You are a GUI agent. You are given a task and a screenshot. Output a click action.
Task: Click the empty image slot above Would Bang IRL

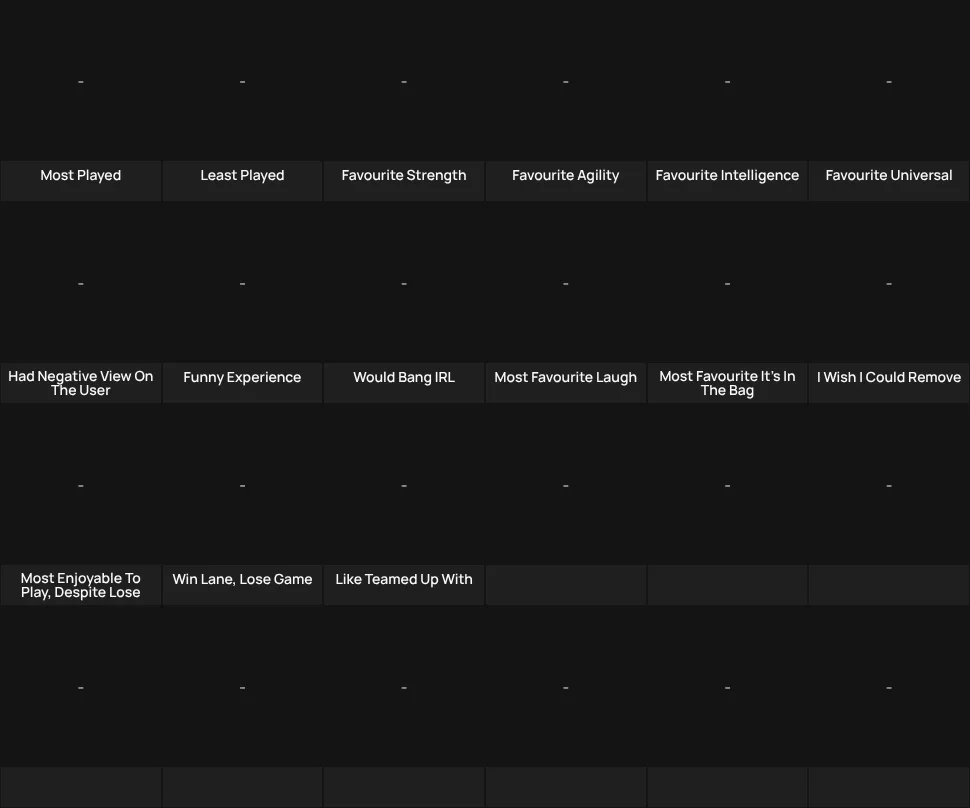[x=404, y=283]
